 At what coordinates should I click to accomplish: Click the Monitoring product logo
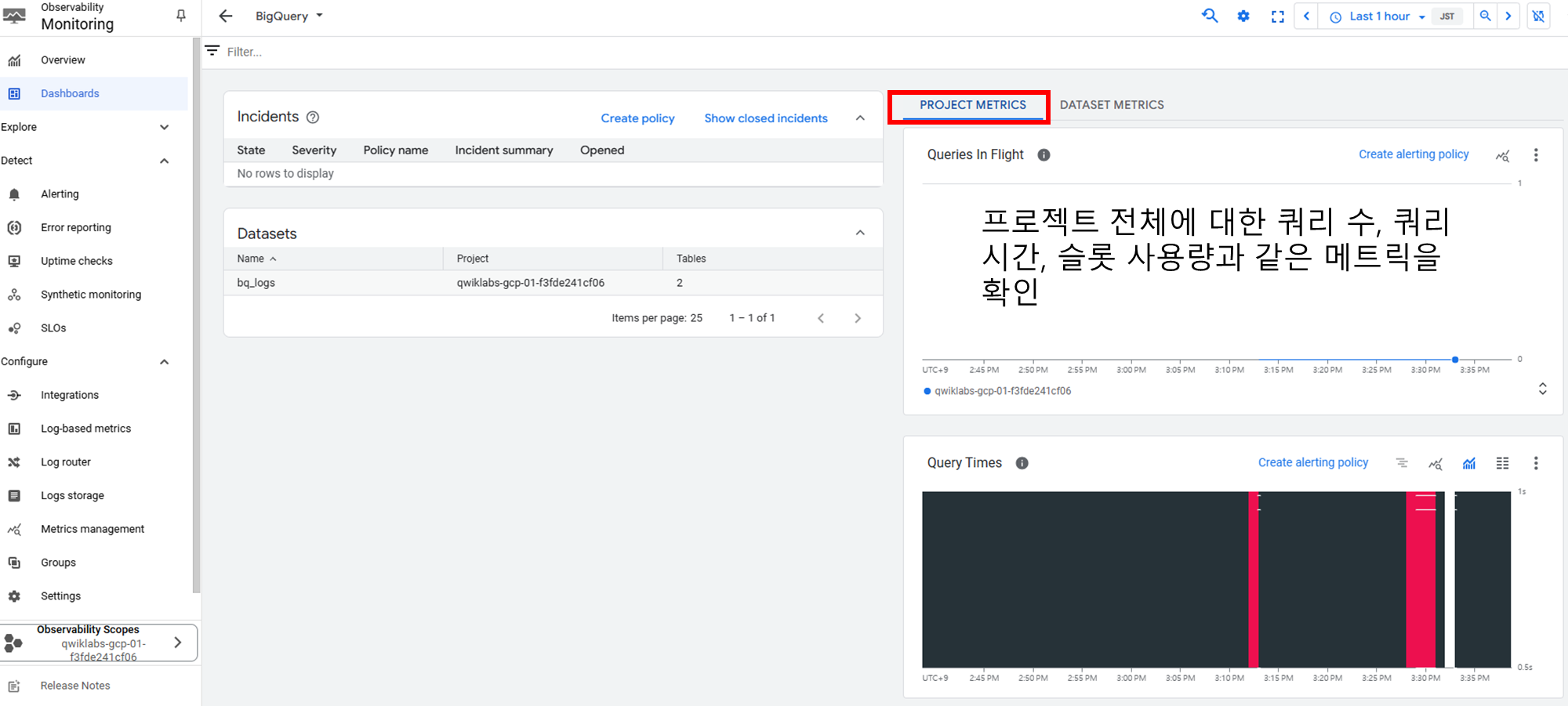click(x=14, y=16)
